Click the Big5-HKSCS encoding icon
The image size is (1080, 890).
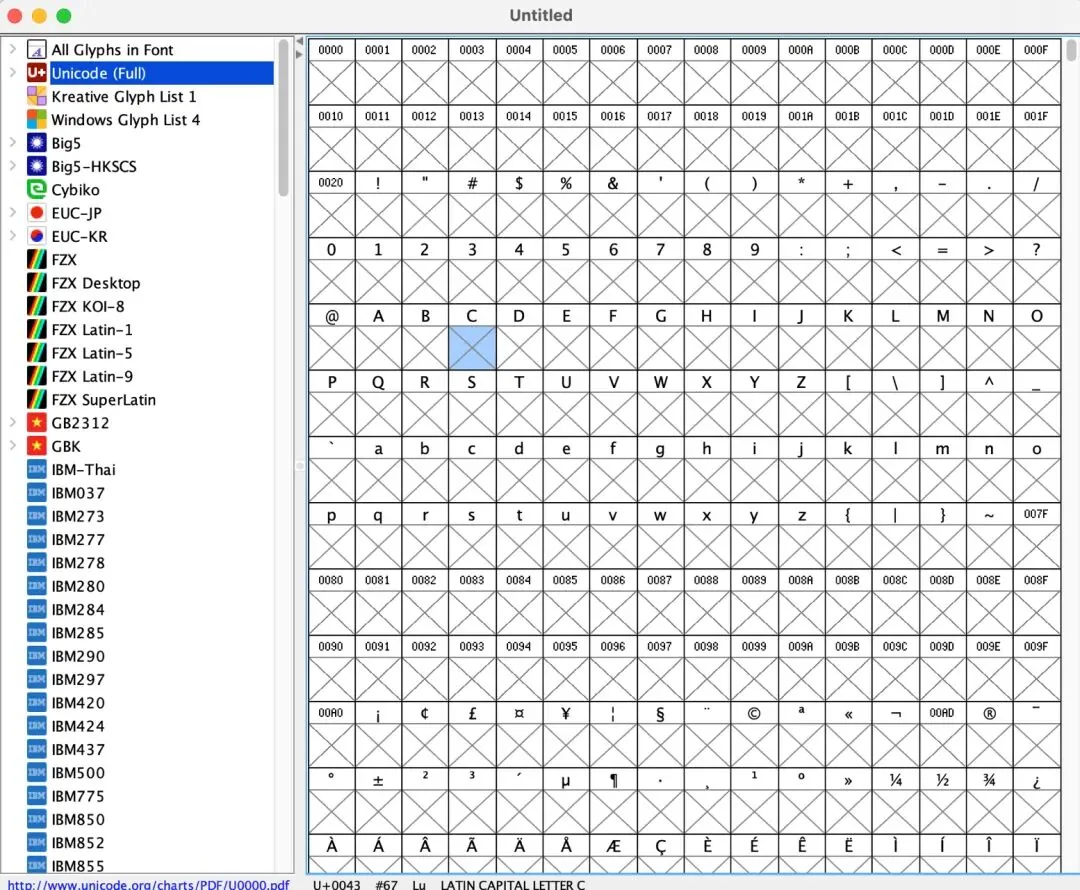pyautogui.click(x=37, y=166)
